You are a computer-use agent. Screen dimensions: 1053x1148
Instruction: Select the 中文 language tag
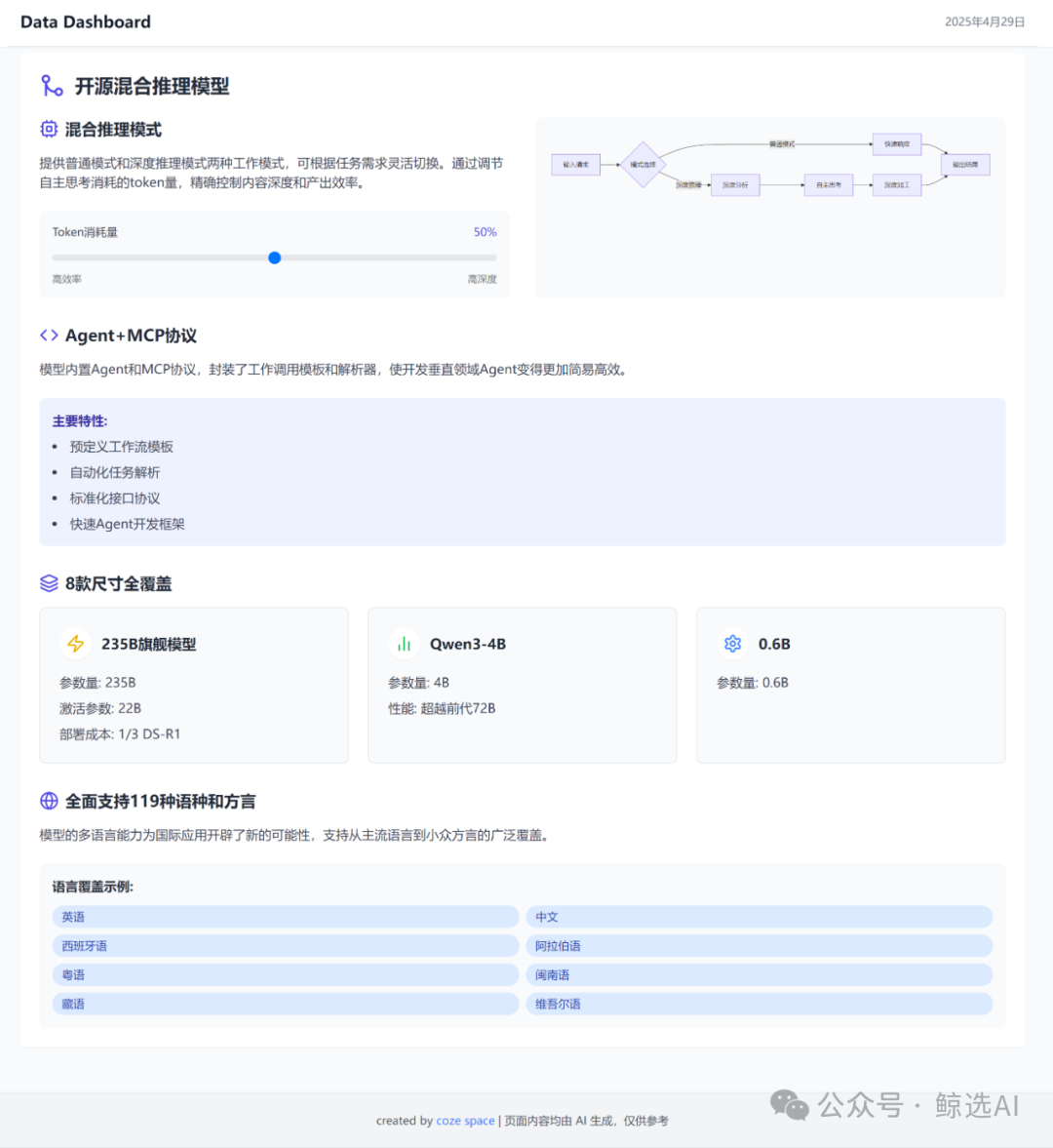tap(759, 917)
